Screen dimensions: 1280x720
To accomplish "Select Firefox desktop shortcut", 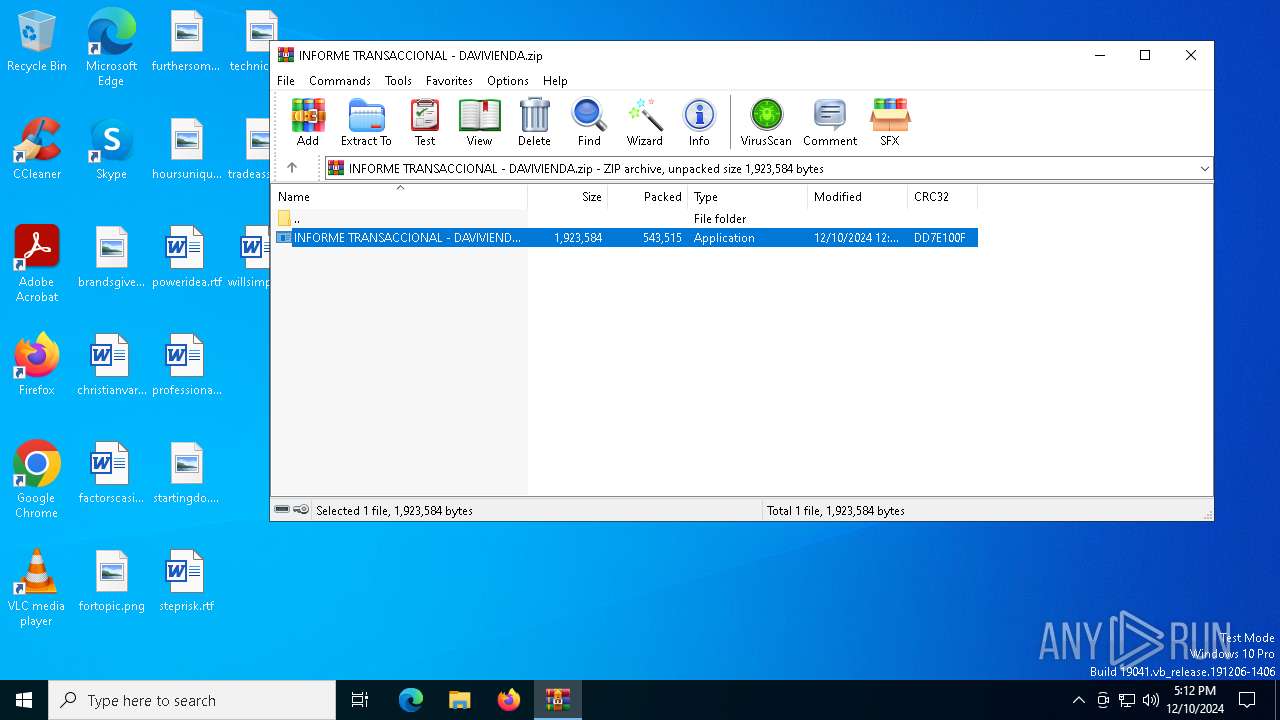I will [x=37, y=365].
